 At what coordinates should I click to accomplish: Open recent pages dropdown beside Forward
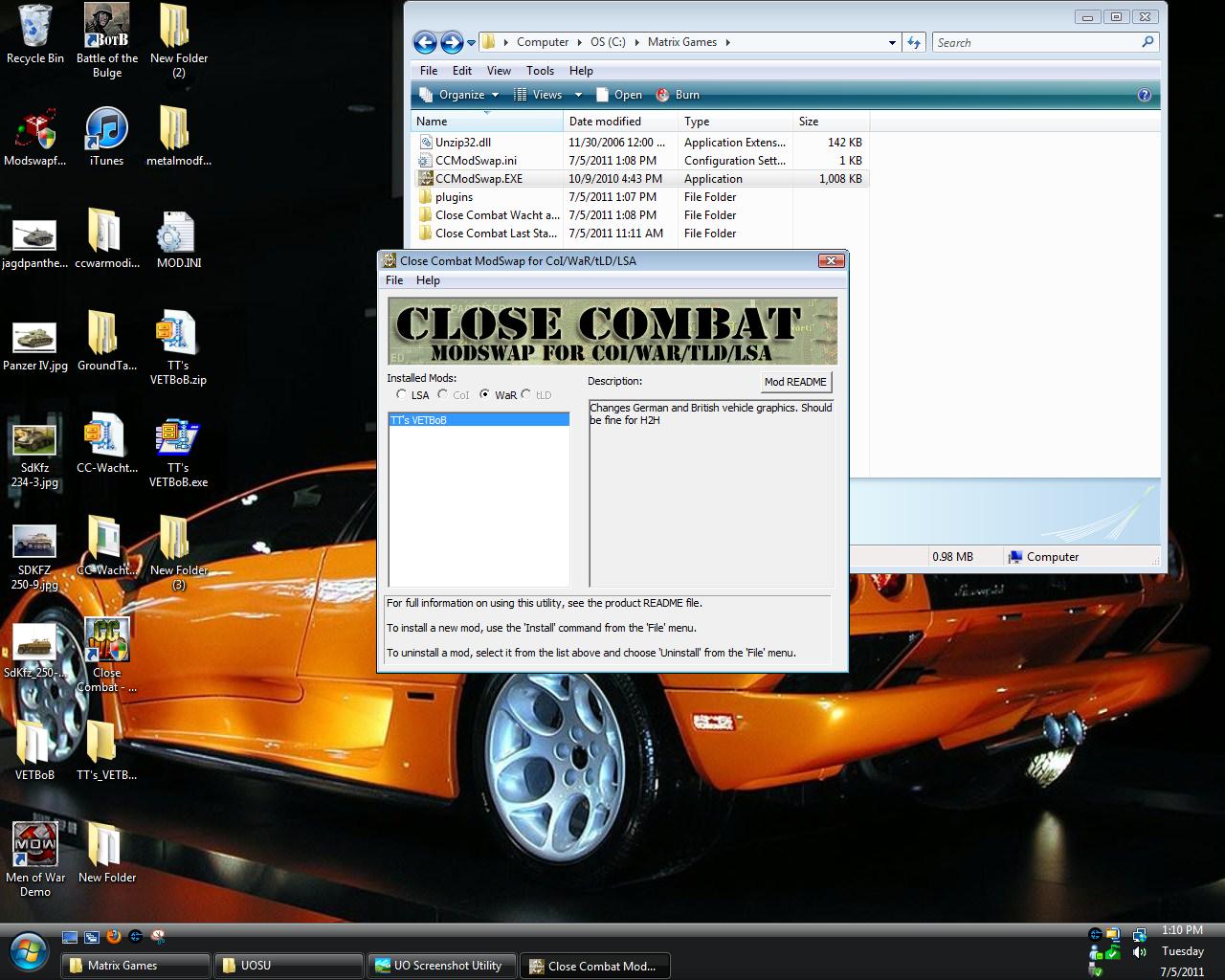pos(471,43)
